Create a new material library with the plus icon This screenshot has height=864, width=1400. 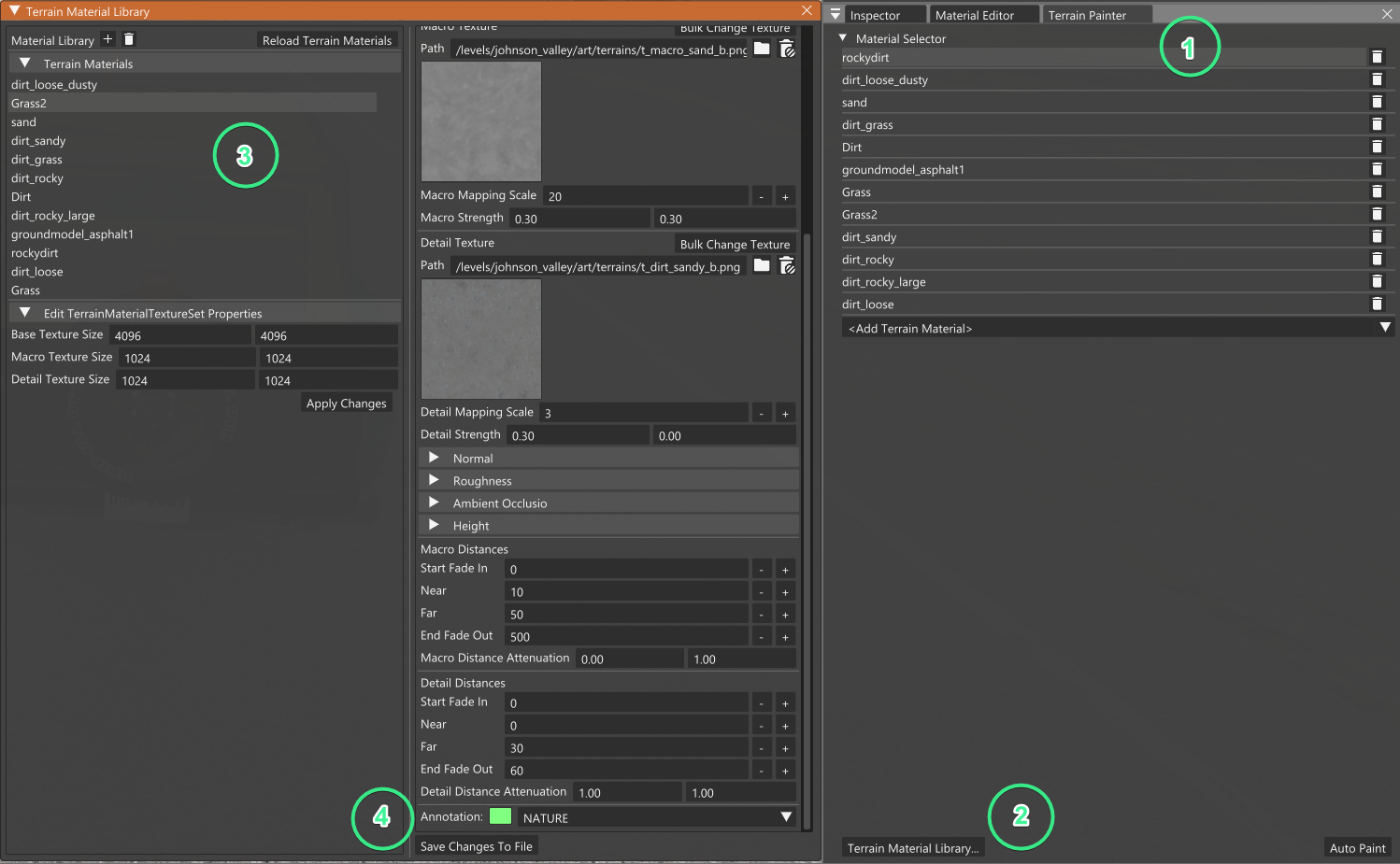(107, 39)
